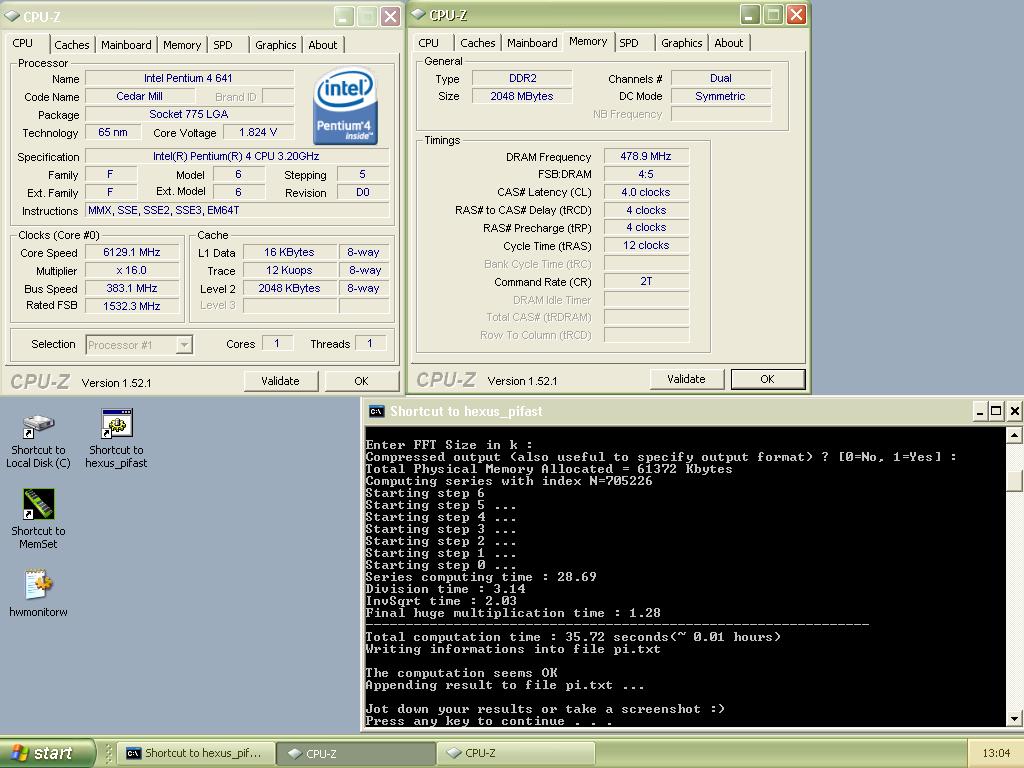Open Shortcut to Local Disk (C) desktop icon
Viewport: 1024px width, 768px height.
(38, 426)
